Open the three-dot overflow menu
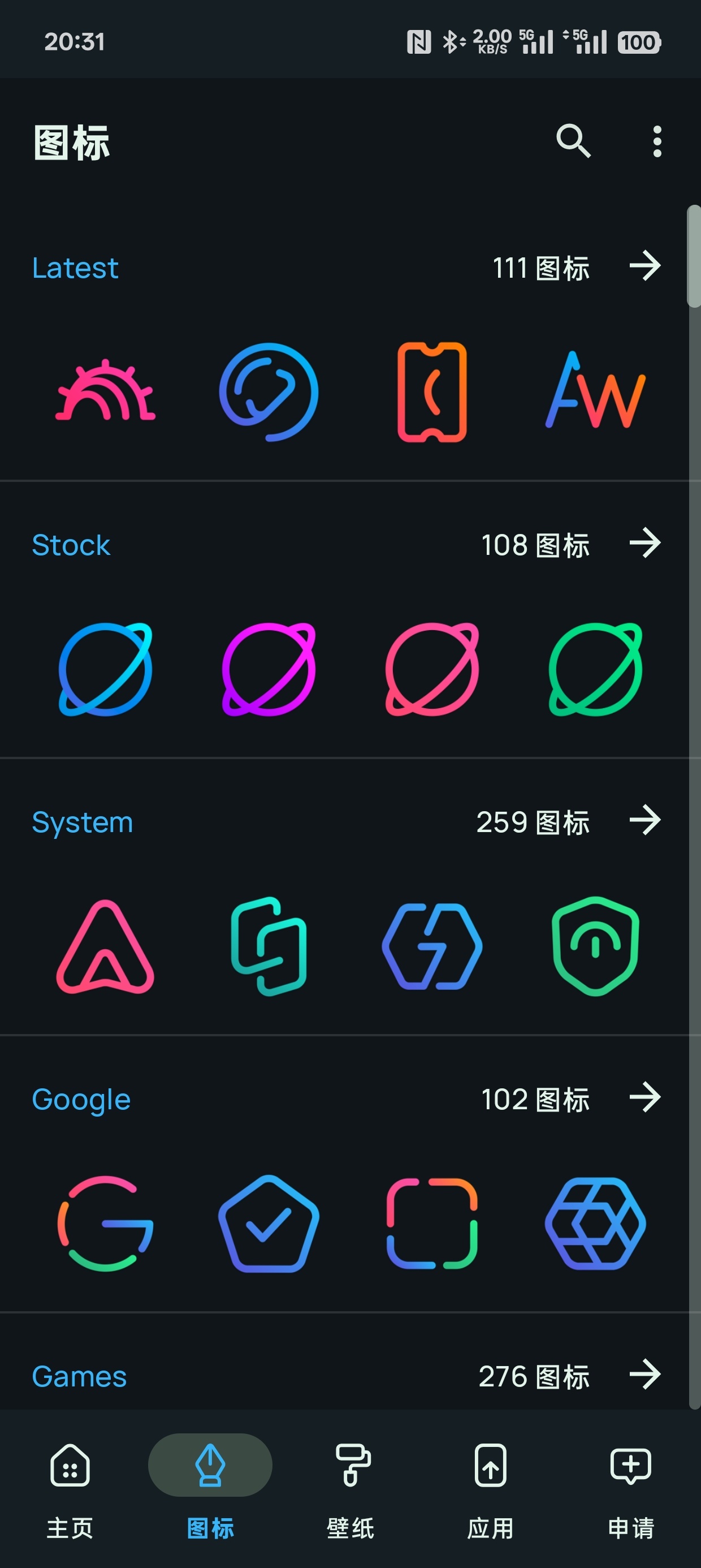Viewport: 701px width, 1568px height. click(656, 141)
